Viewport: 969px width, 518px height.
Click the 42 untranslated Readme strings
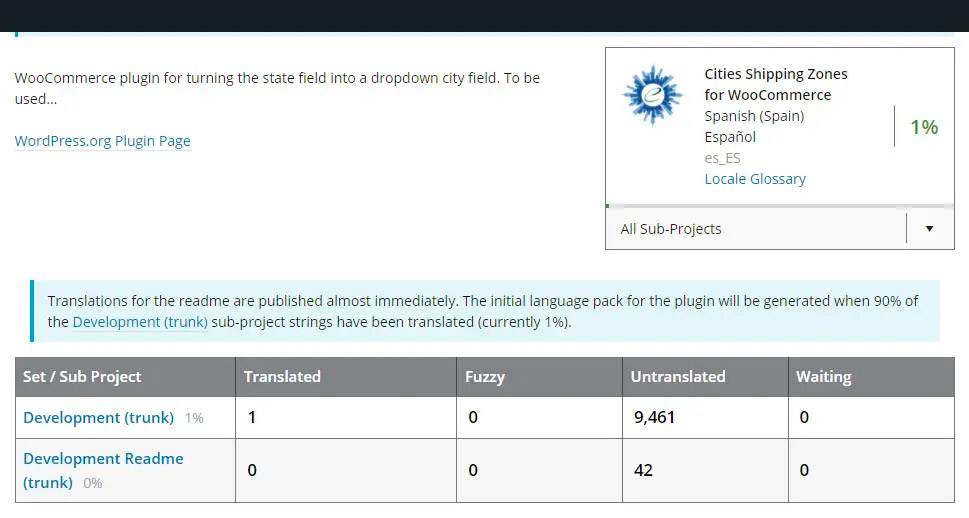(643, 470)
